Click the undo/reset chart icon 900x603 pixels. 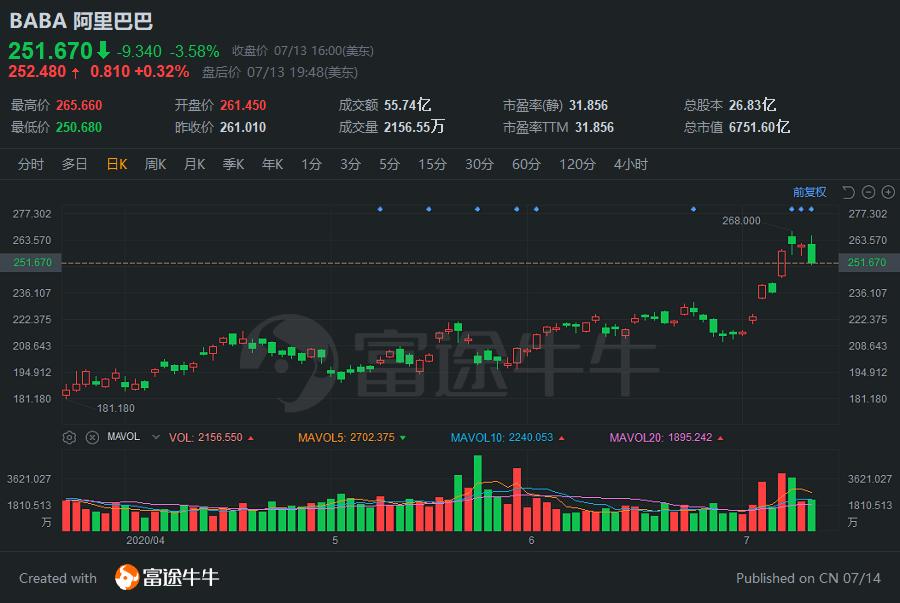click(848, 192)
